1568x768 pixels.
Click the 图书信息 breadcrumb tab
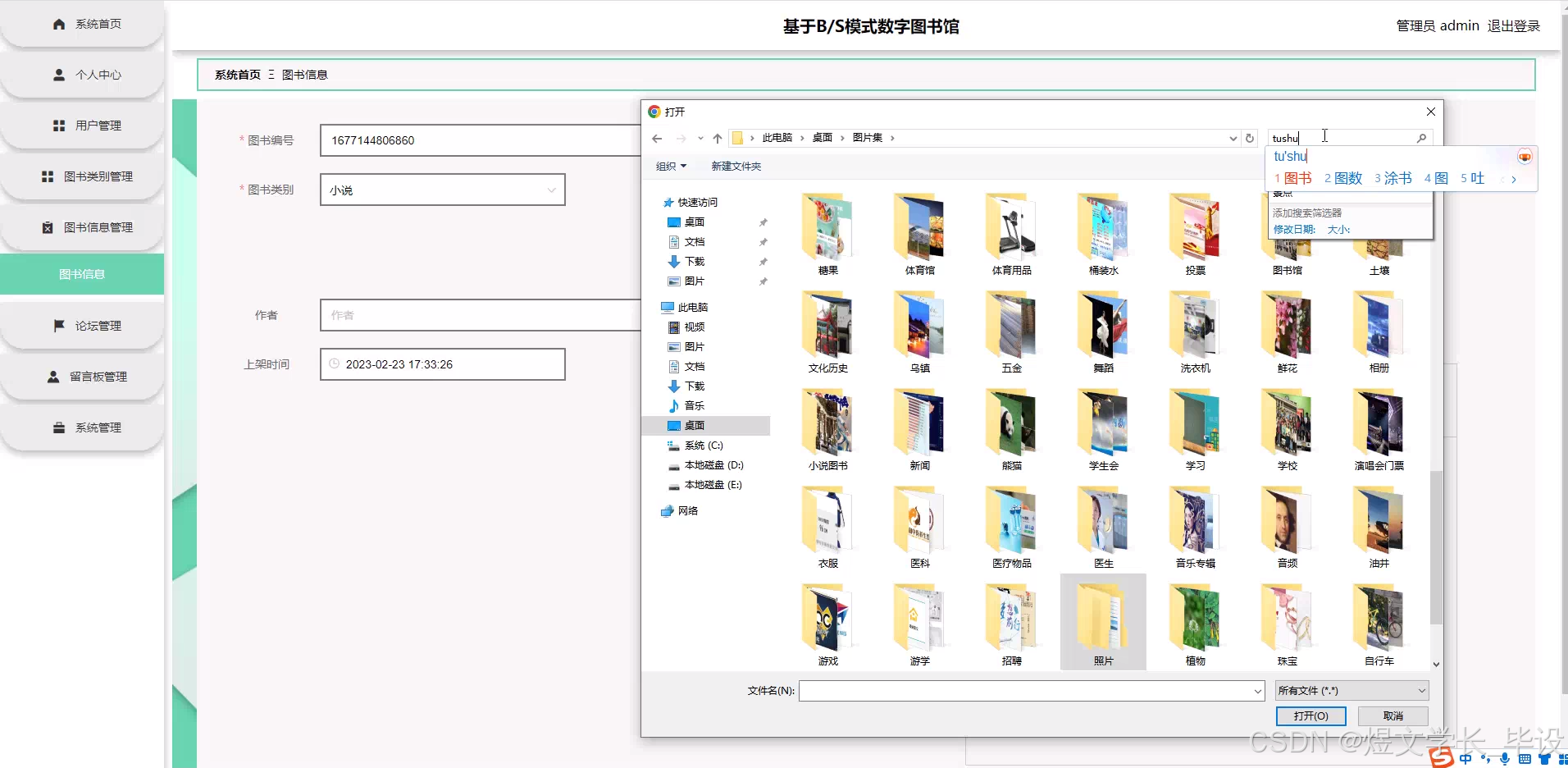(x=304, y=74)
